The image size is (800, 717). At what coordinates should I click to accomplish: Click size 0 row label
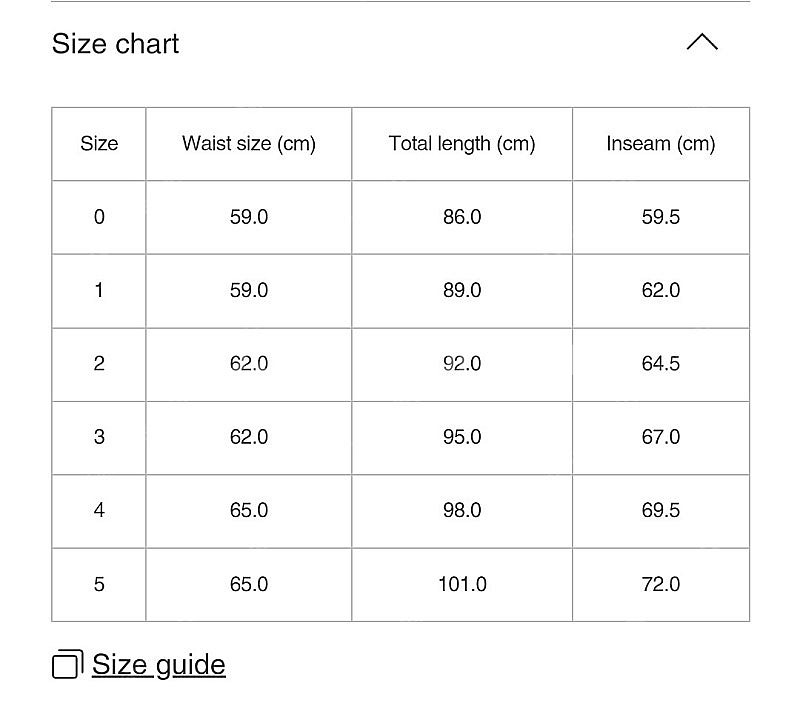(99, 217)
